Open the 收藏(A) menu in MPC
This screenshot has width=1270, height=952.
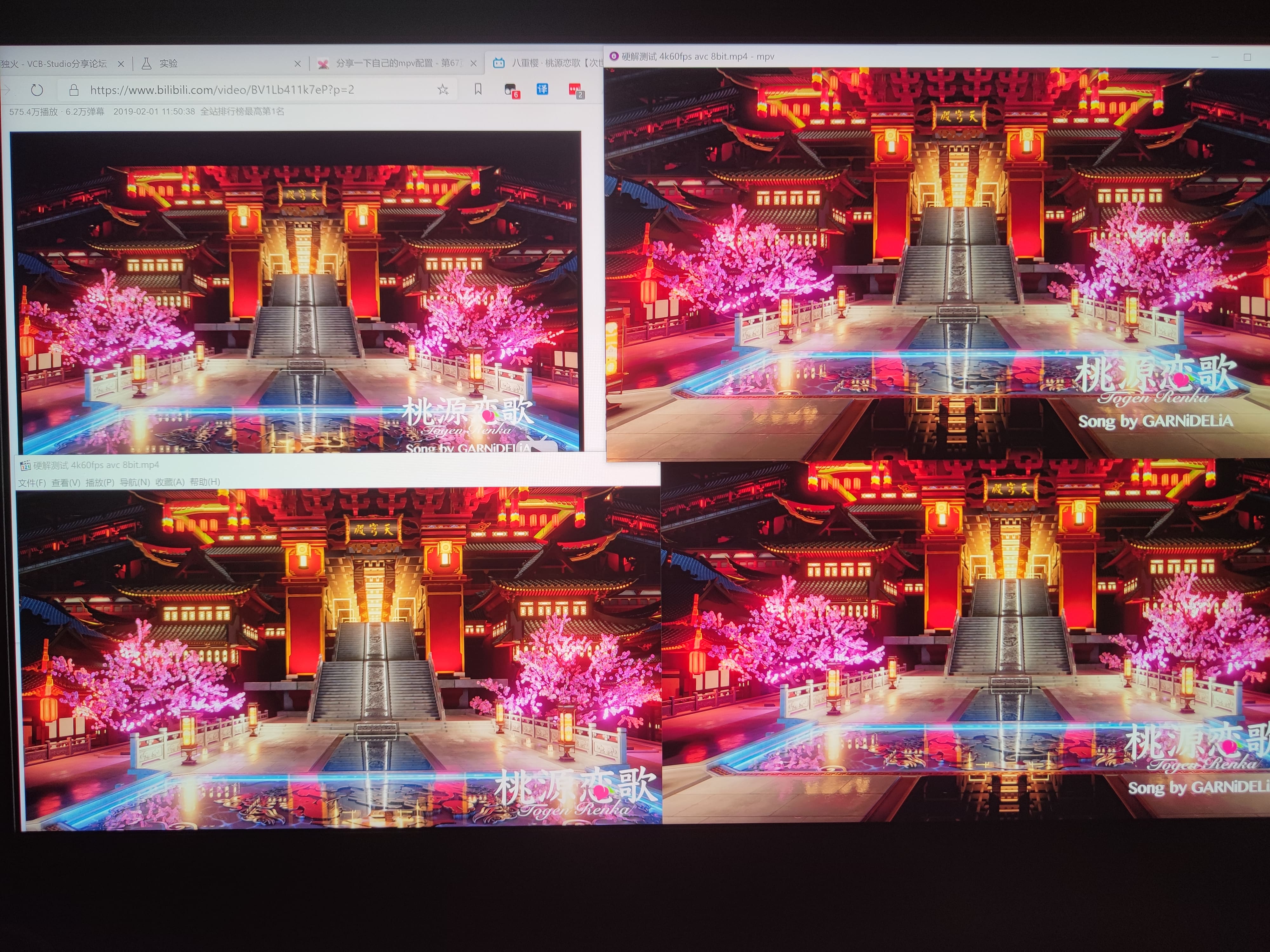pyautogui.click(x=170, y=482)
